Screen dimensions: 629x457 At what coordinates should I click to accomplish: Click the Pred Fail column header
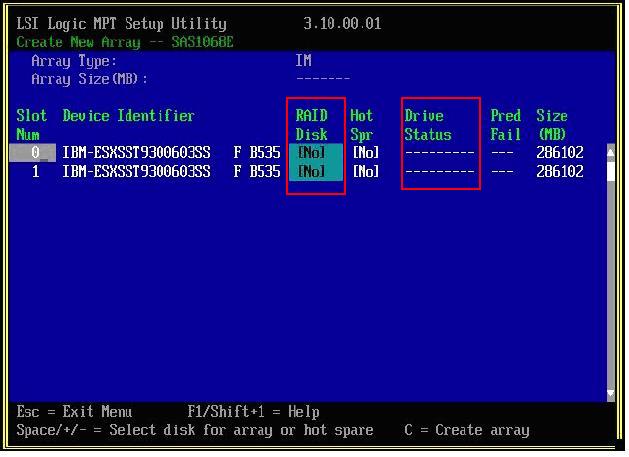coord(505,125)
